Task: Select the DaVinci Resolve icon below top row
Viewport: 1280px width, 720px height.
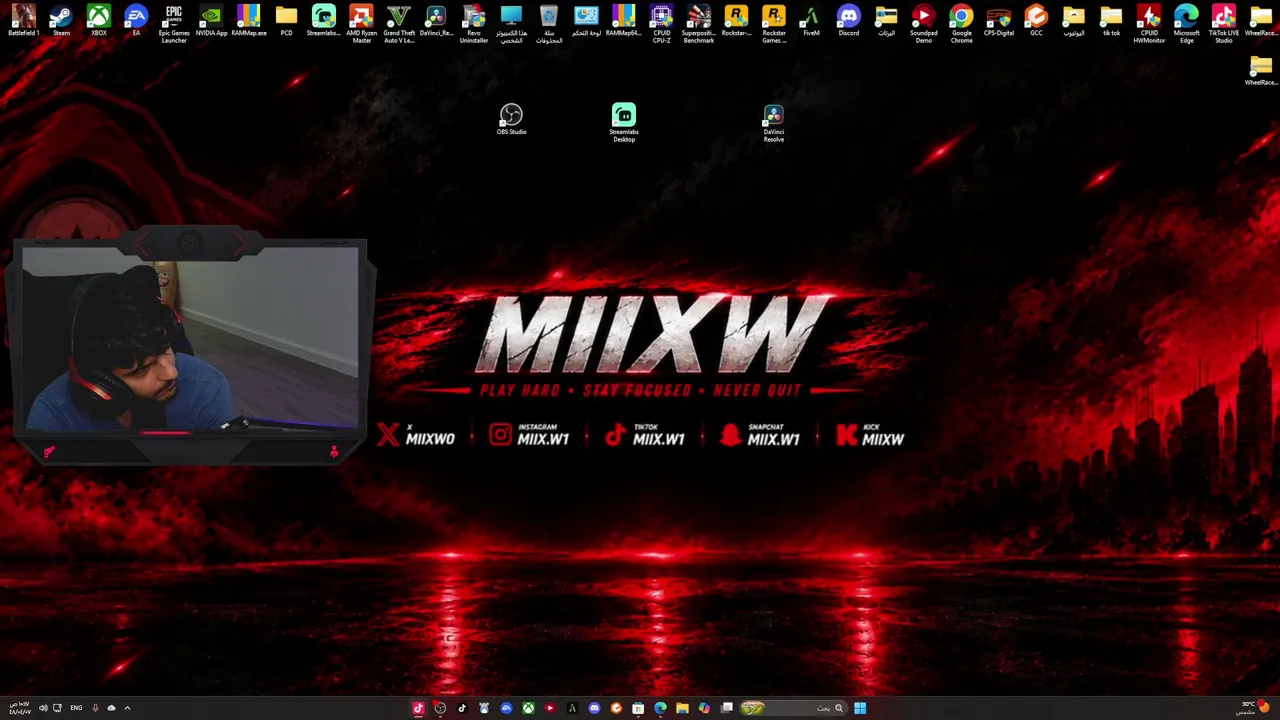Action: [x=774, y=123]
